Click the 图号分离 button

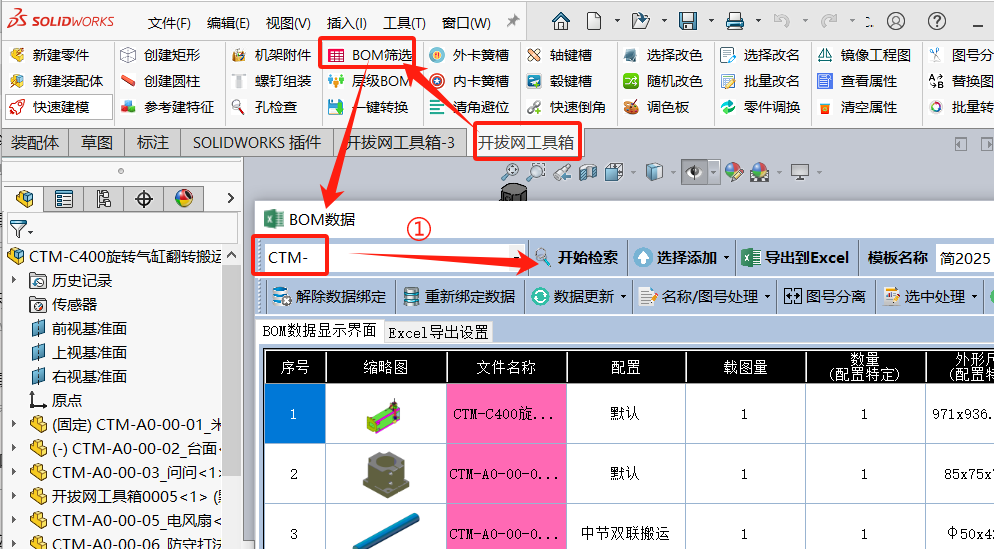point(825,297)
